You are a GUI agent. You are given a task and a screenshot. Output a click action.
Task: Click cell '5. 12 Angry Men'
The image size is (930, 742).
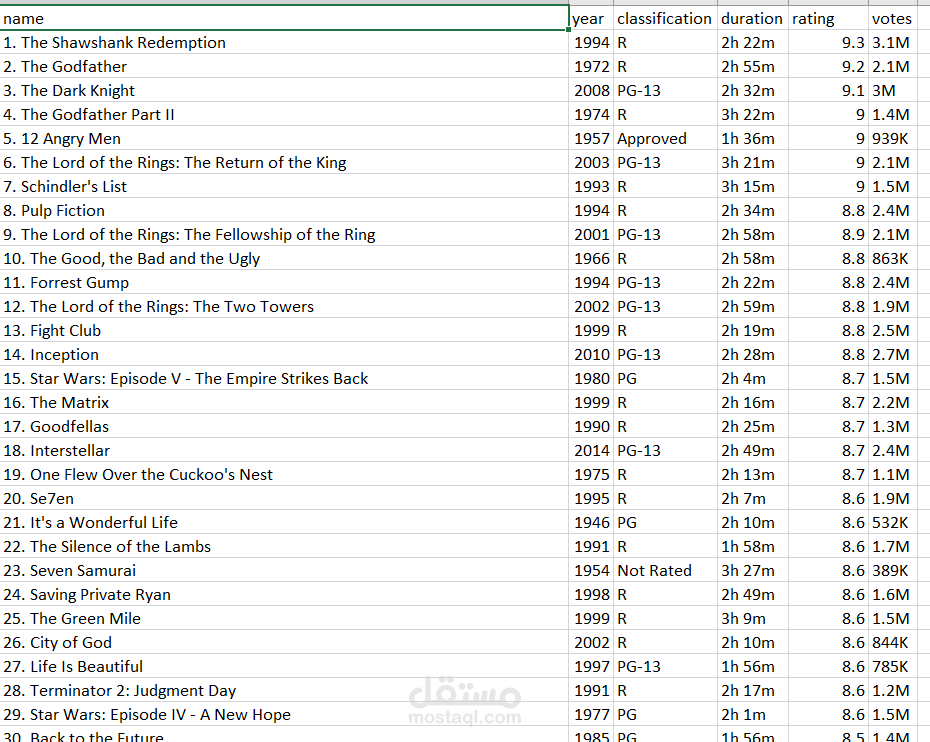click(x=284, y=139)
